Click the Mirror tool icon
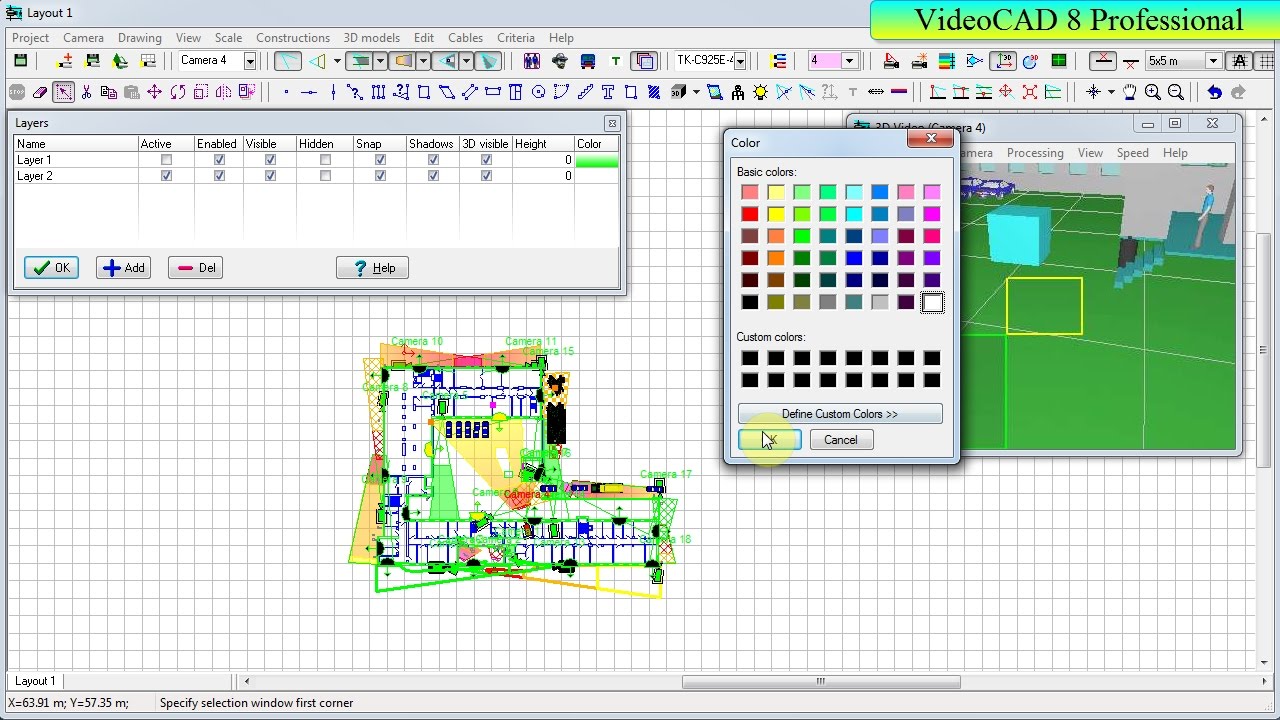Screen dimensions: 1280x720 [x=223, y=92]
